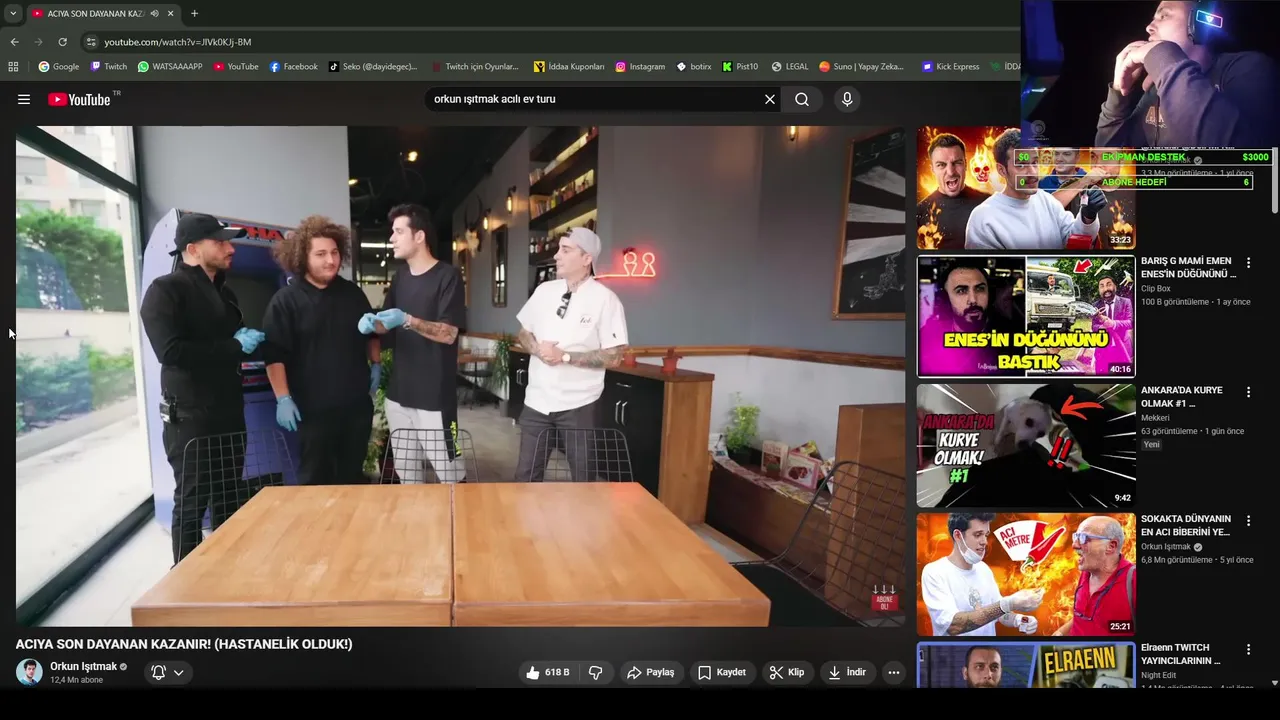Open the Orkun Işıtmak channel name link
The image size is (1280, 720).
click(x=84, y=666)
